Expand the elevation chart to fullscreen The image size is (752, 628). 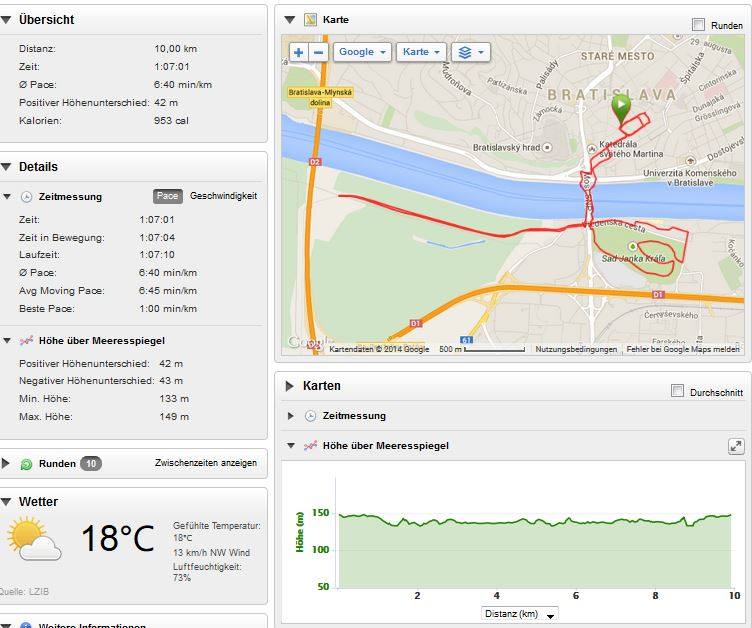click(736, 447)
